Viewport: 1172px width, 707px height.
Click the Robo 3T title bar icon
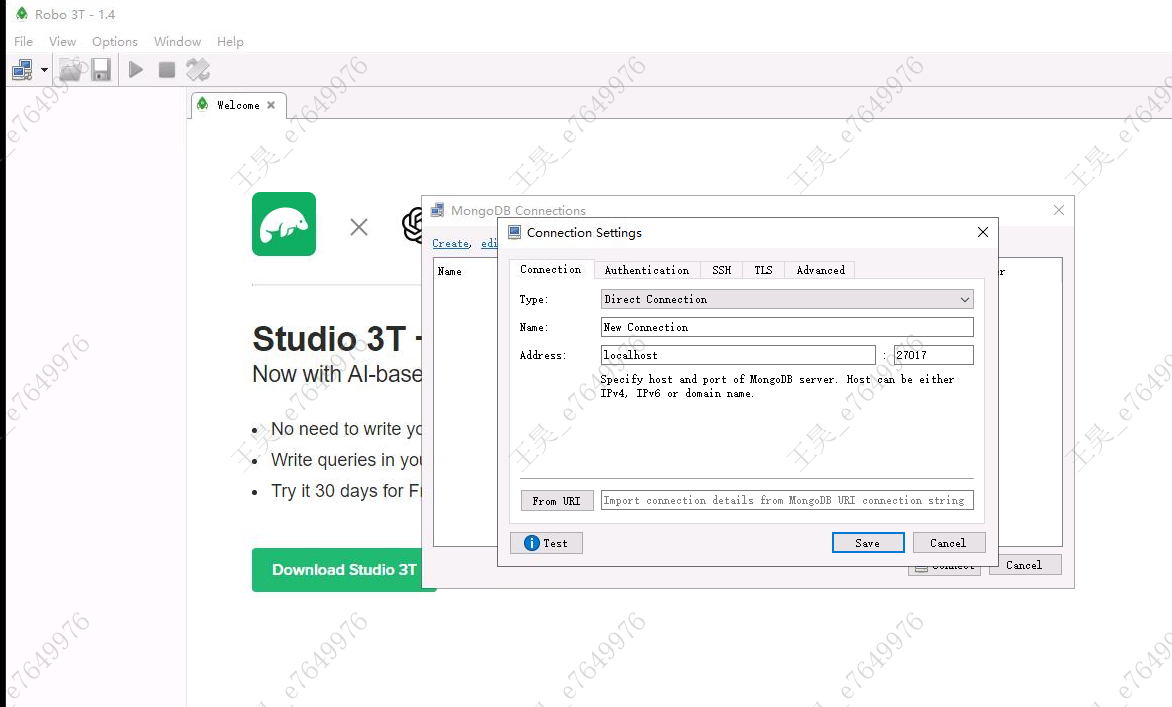22,14
